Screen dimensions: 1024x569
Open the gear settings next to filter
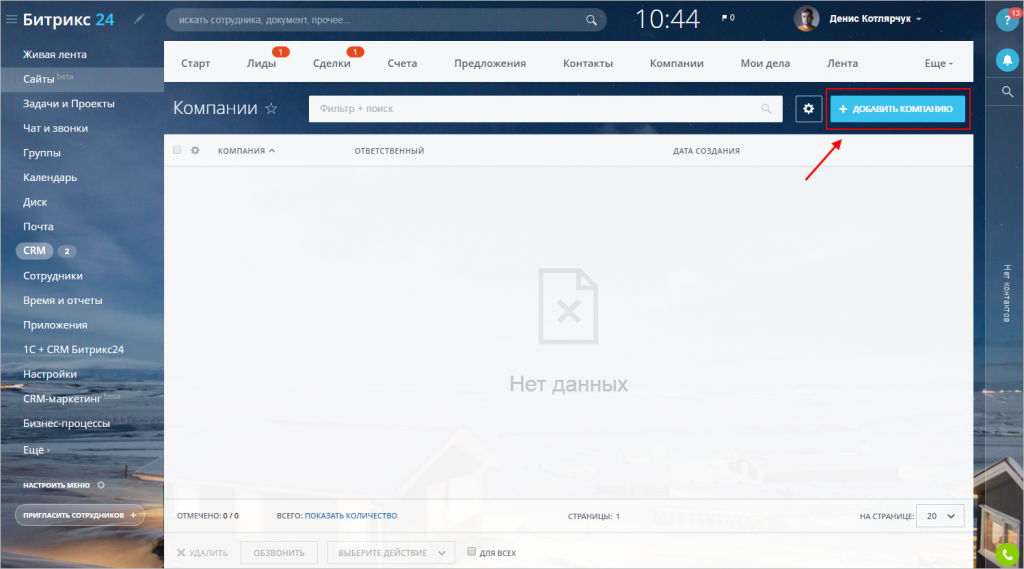point(808,109)
